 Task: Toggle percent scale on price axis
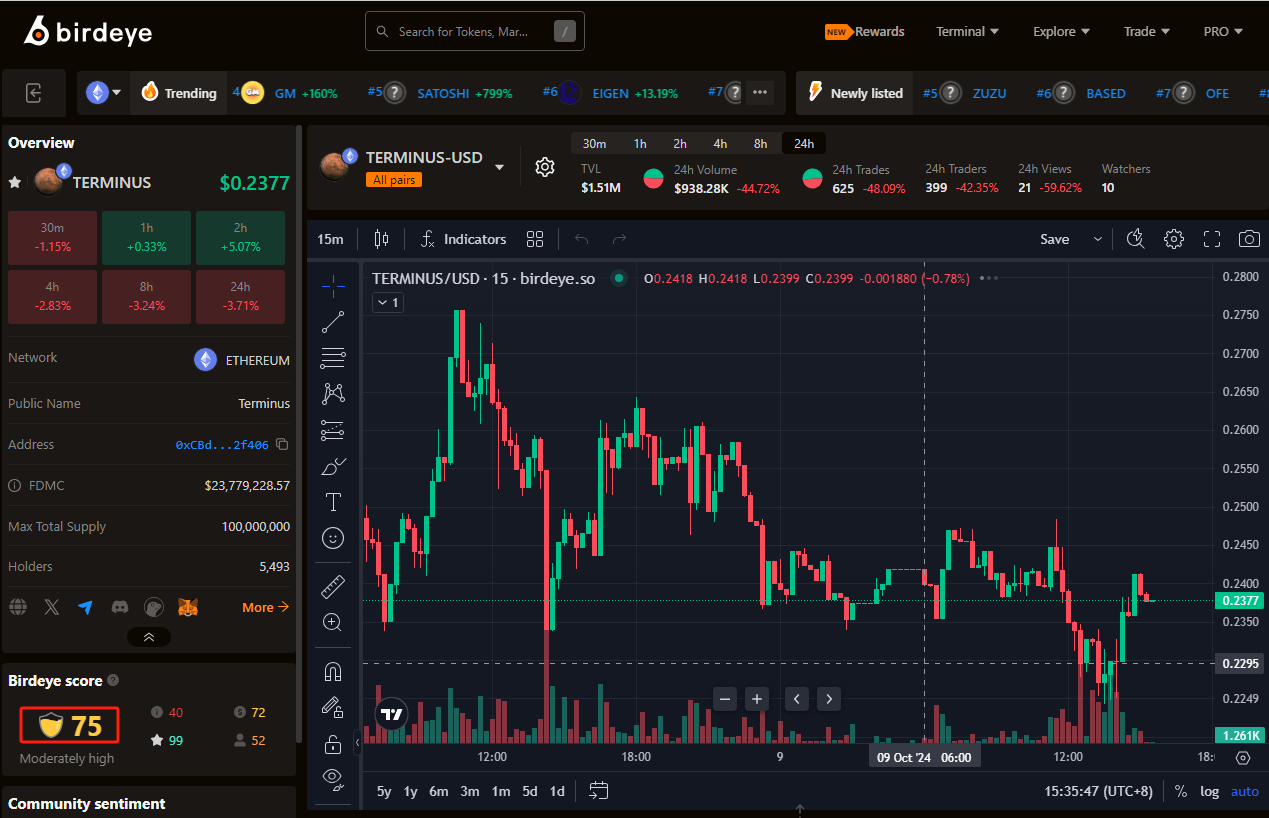(1181, 791)
